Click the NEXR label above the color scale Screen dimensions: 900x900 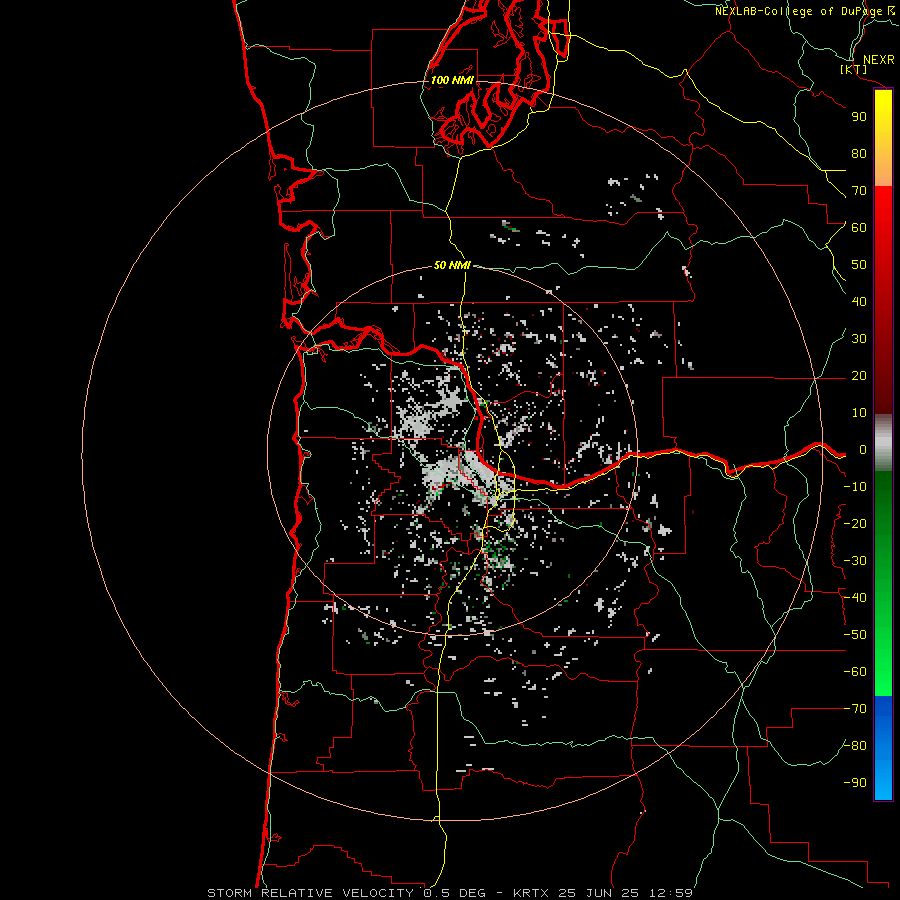coord(879,60)
